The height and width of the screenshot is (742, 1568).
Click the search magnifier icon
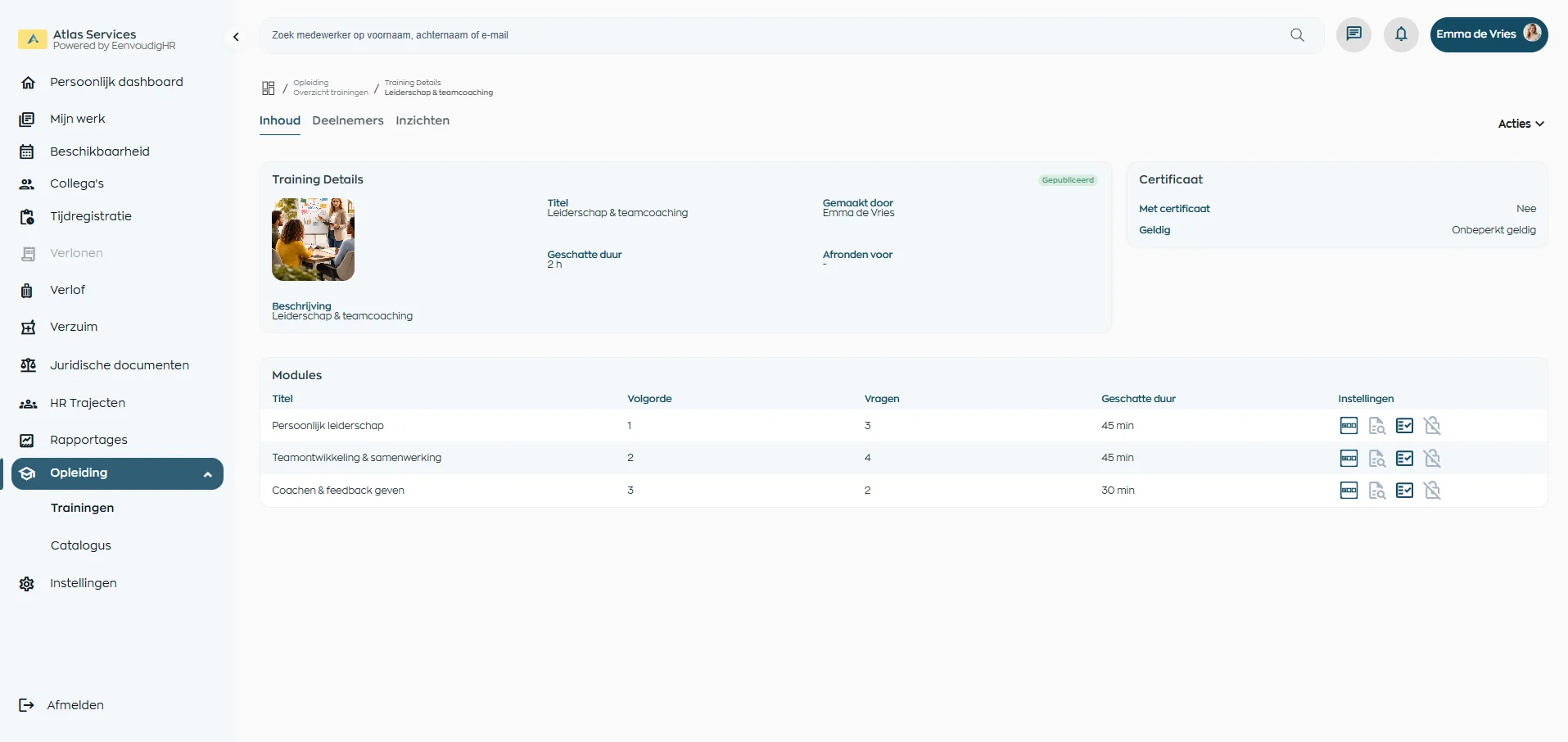1297,35
